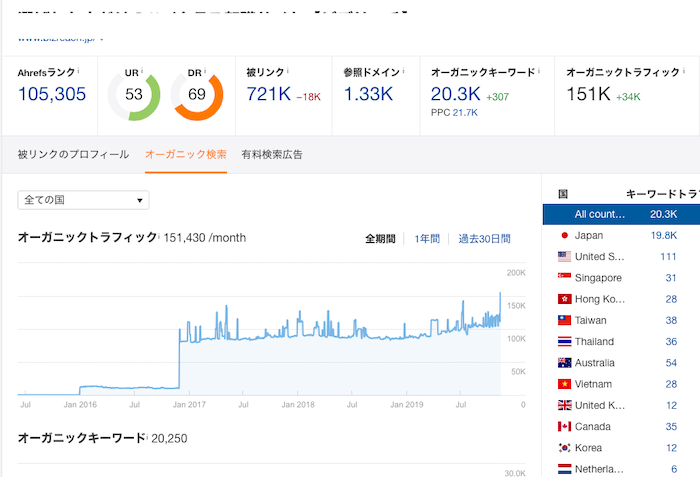
Task: Open the 有料検索広告 tab
Action: click(272, 155)
